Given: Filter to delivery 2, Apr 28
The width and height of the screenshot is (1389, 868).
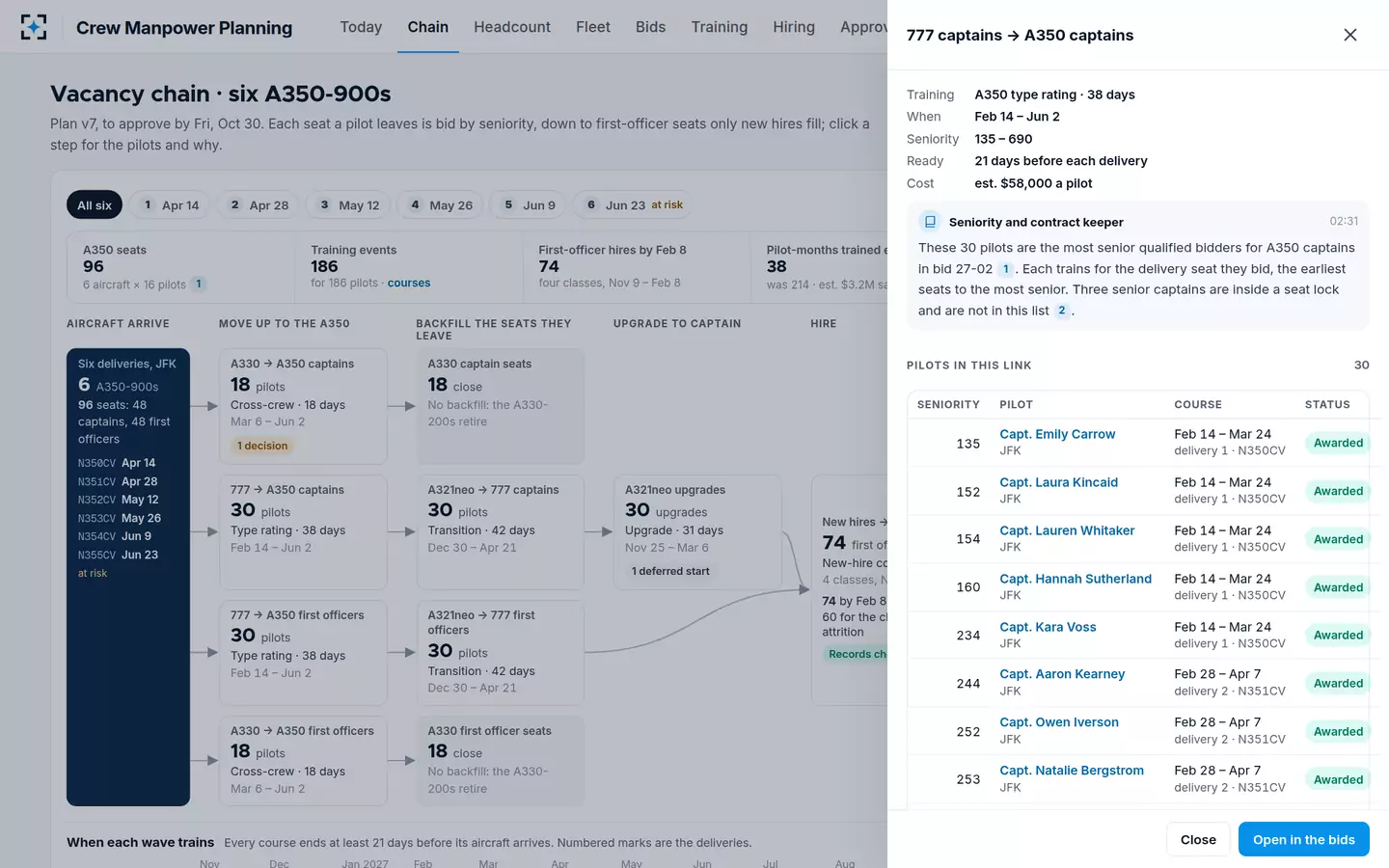Looking at the screenshot, I should pyautogui.click(x=259, y=205).
